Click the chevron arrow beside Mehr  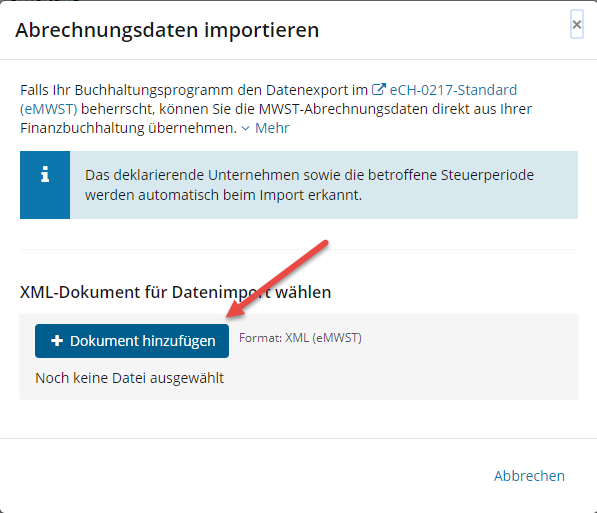[246, 129]
